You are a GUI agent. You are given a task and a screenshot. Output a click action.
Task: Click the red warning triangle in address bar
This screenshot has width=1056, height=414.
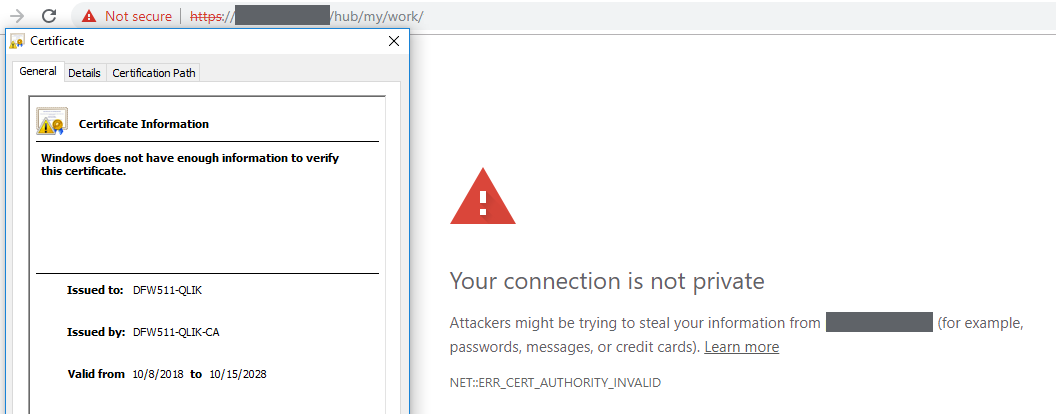point(89,16)
